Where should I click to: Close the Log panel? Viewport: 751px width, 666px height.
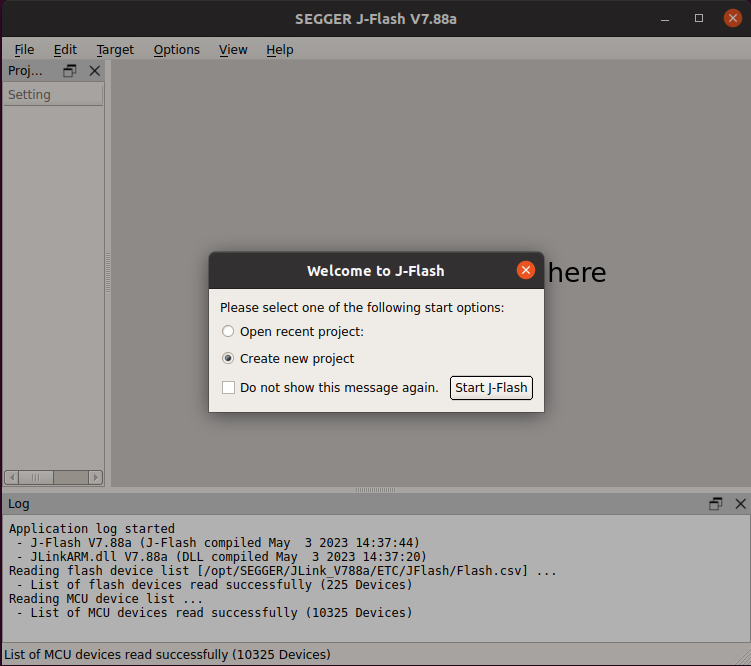pos(740,504)
